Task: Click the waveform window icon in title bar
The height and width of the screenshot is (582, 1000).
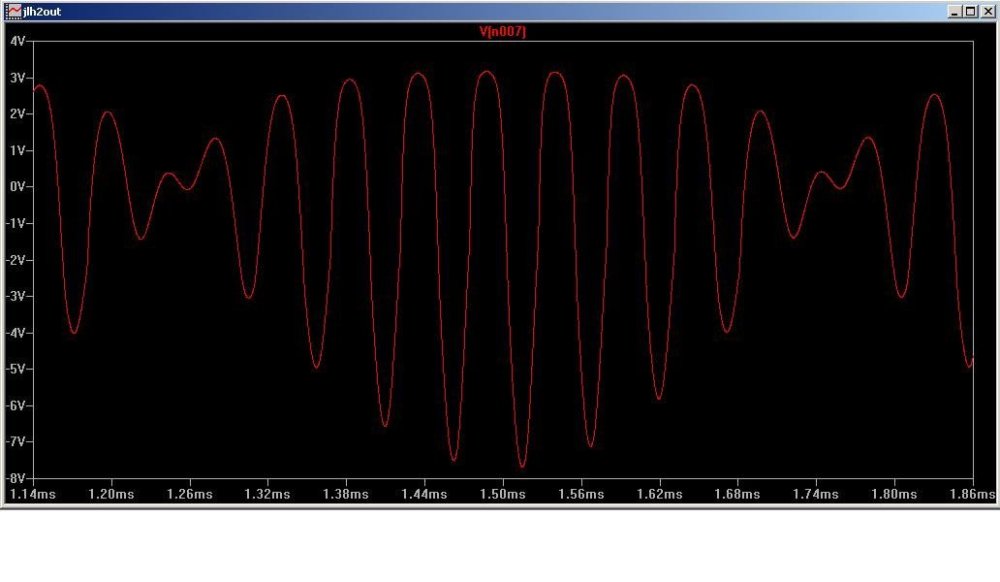Action: (x=15, y=11)
